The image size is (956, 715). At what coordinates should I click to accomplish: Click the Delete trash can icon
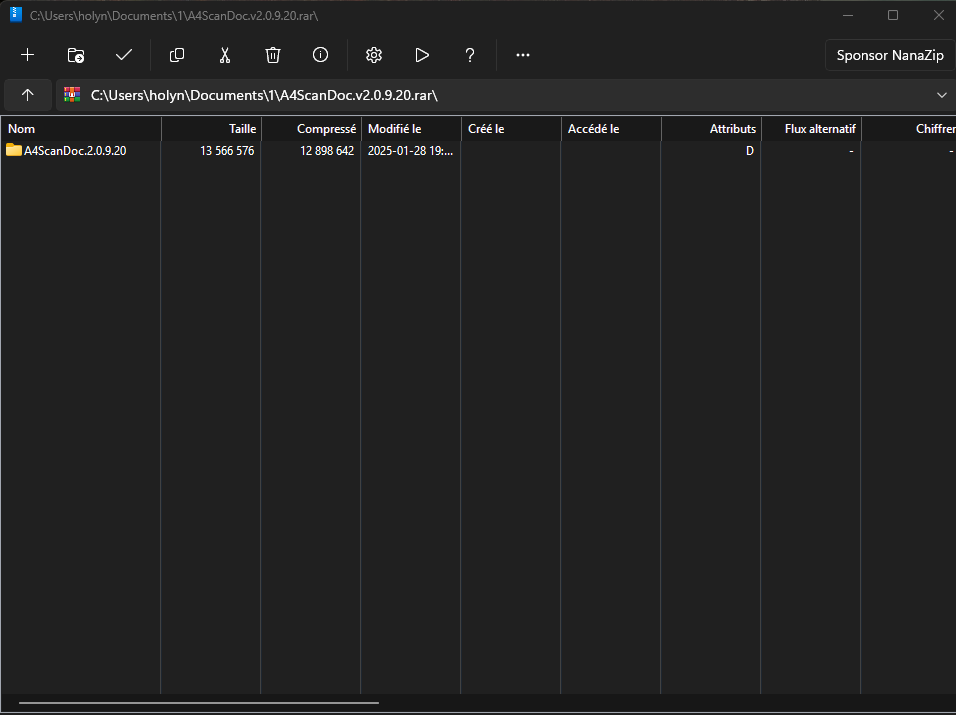[x=273, y=55]
